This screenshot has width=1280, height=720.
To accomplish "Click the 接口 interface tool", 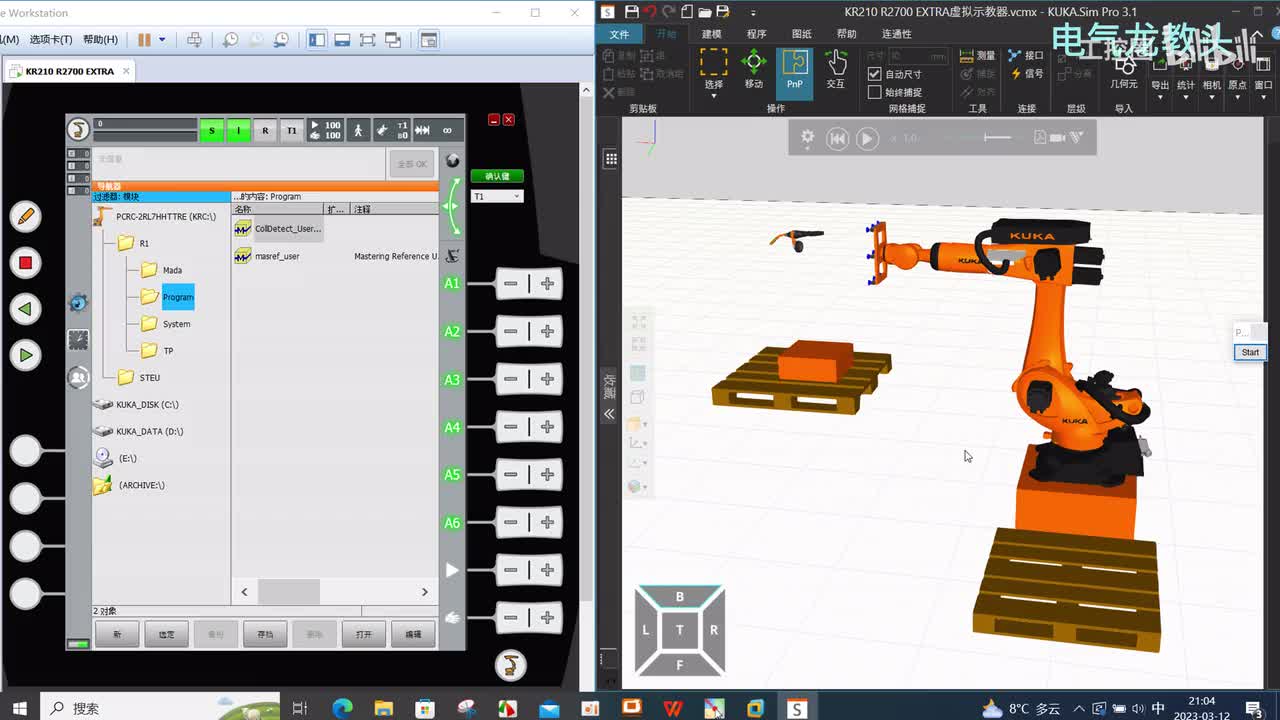I will [1026, 55].
